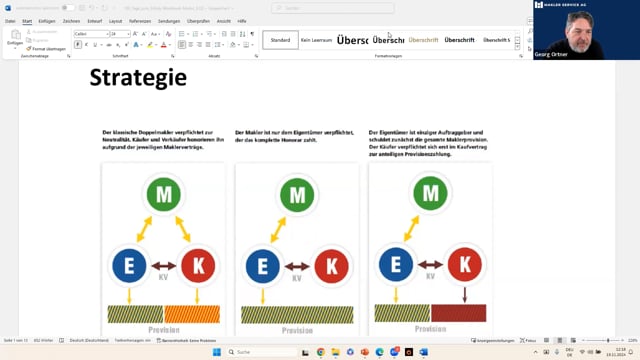
Task: Apply subscript formatting
Action: (x=118, y=45)
